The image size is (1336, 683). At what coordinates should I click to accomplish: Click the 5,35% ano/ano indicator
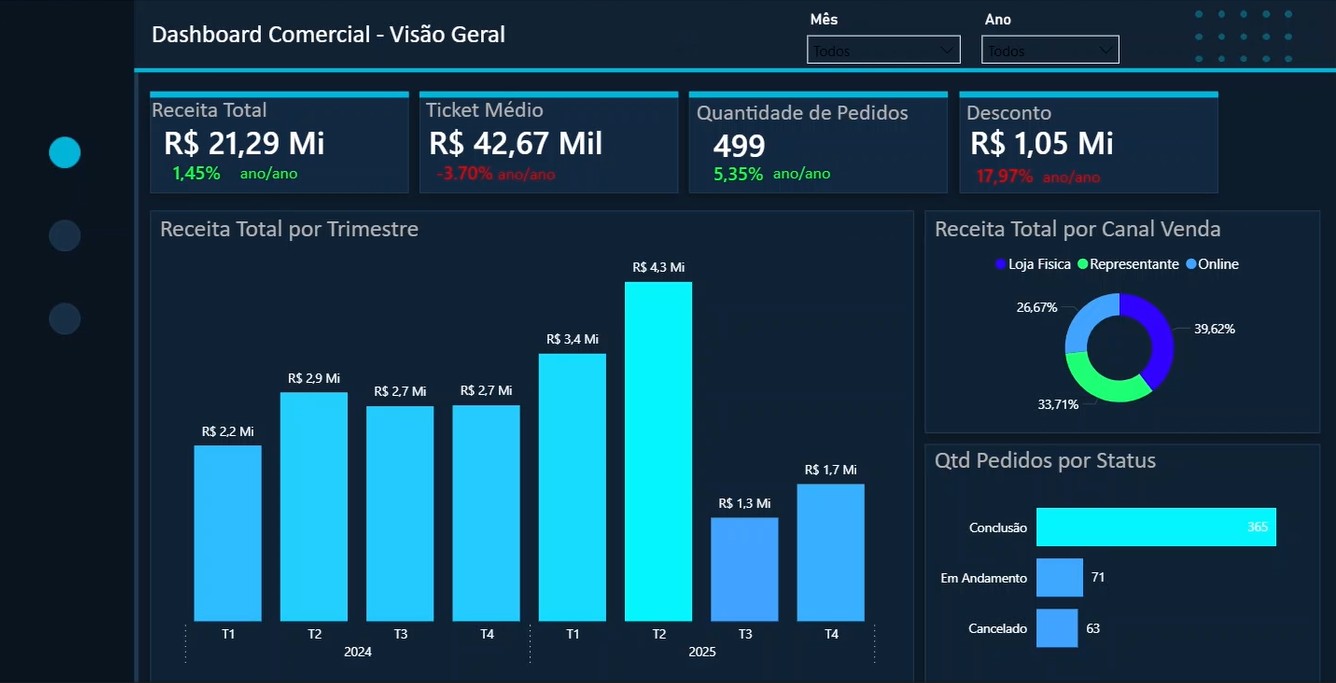click(772, 174)
